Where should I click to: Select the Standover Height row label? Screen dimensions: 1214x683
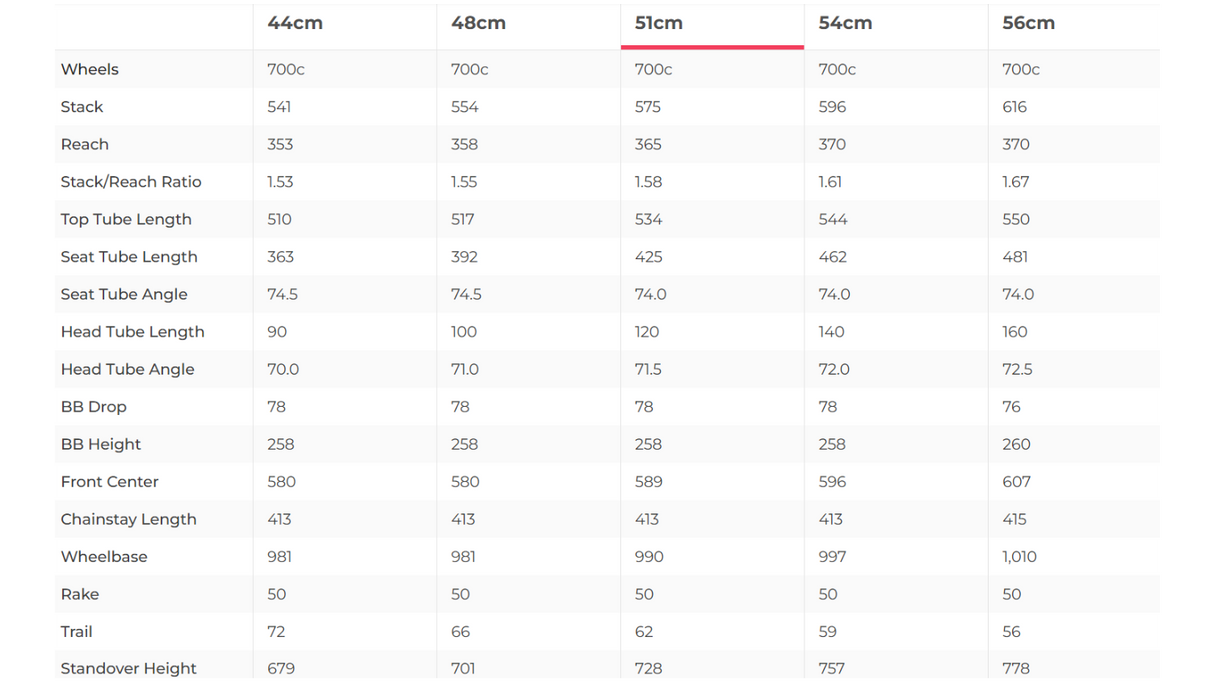pyautogui.click(x=128, y=669)
